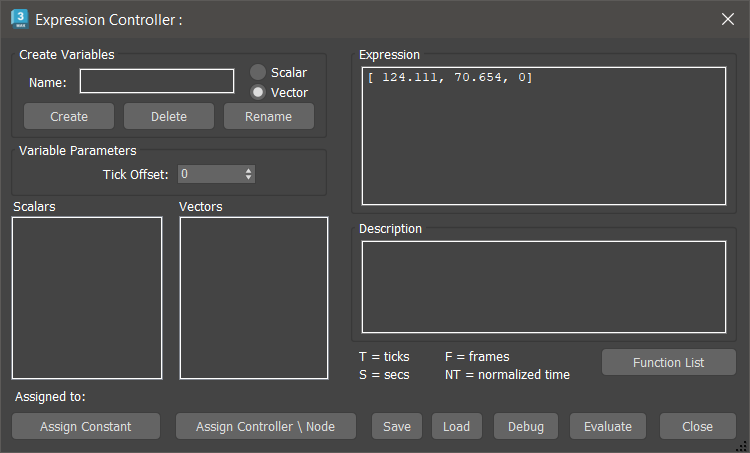Click Assign Controller \ Node button
Viewport: 750px width, 453px height.
point(266,426)
